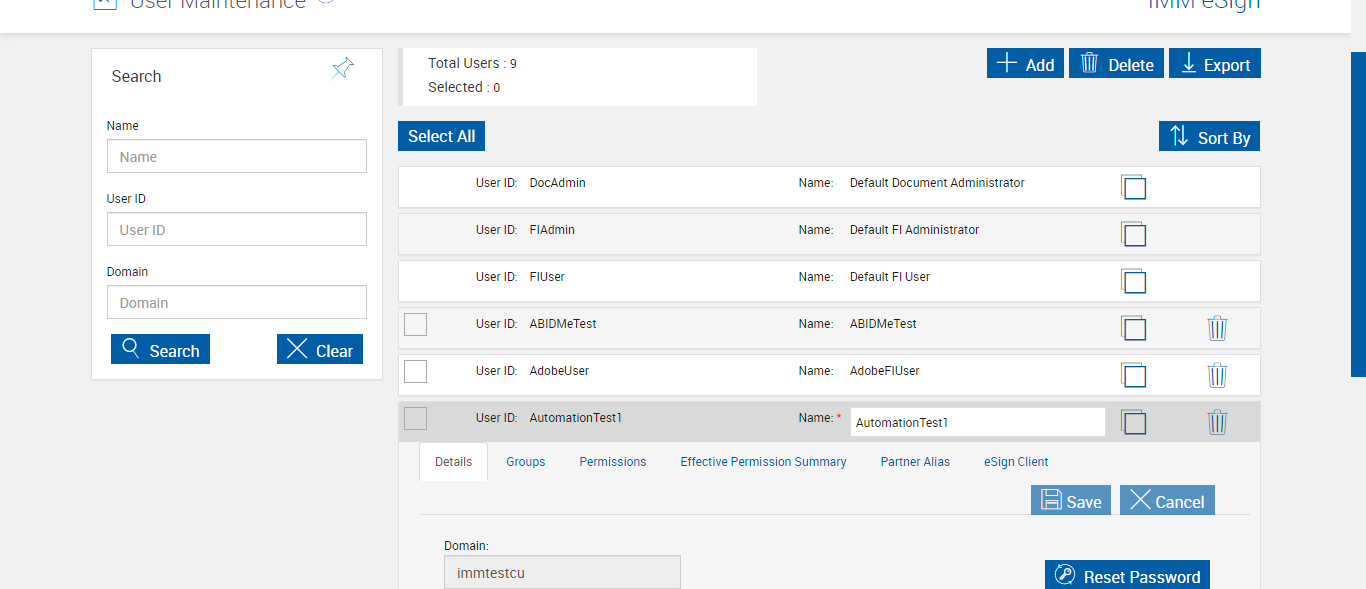Click the Export button

[x=1214, y=64]
